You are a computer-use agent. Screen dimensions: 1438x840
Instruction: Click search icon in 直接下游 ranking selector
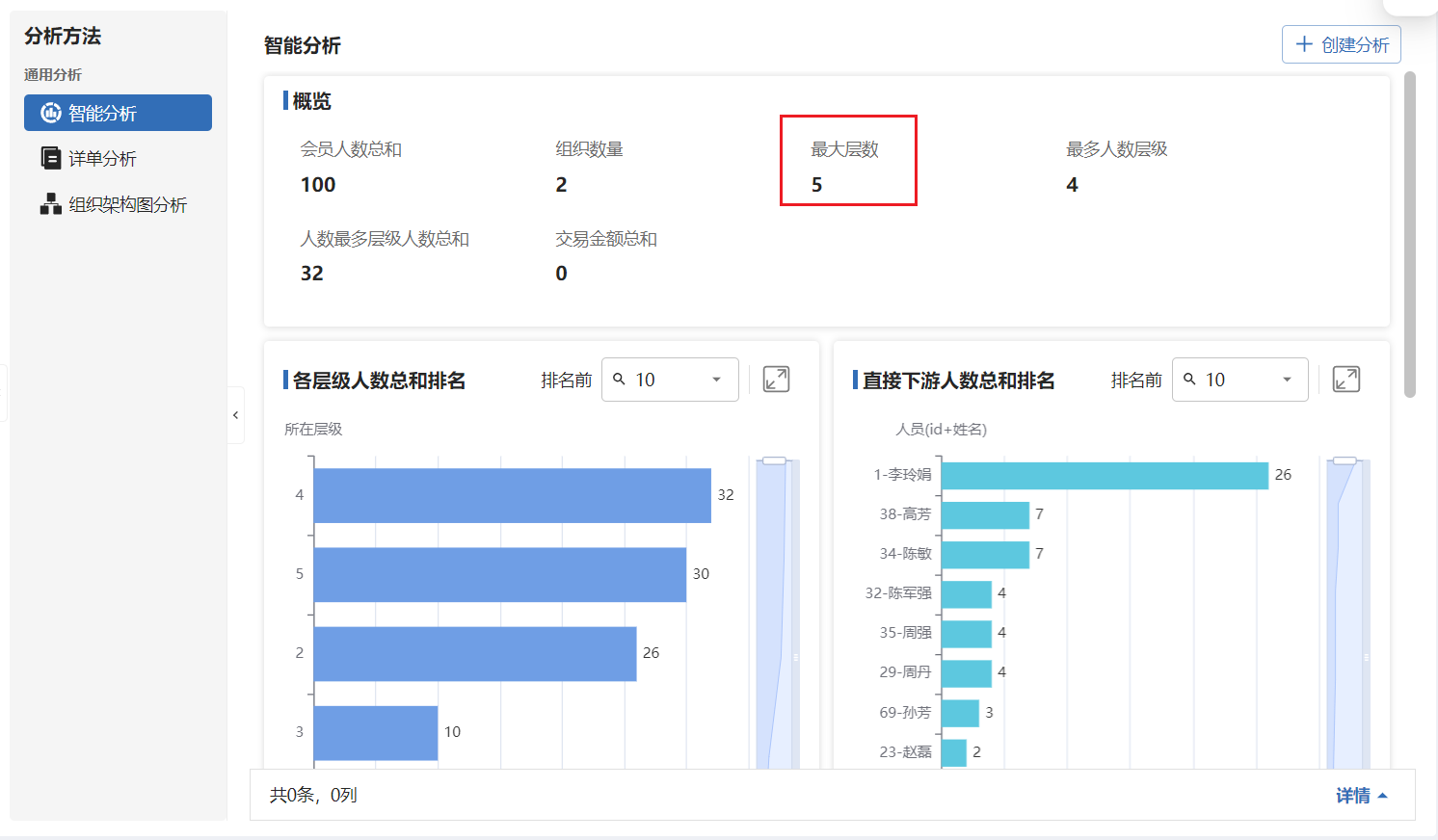tap(1189, 380)
